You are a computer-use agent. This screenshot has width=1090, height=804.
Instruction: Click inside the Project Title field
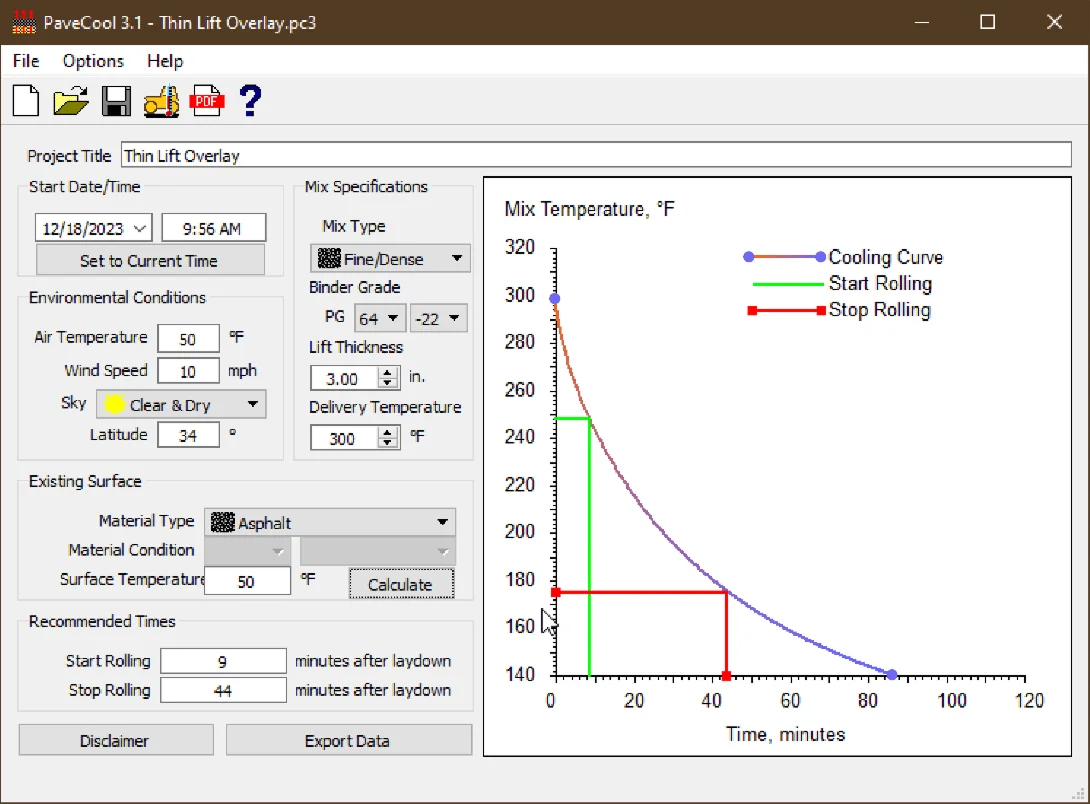pyautogui.click(x=400, y=155)
